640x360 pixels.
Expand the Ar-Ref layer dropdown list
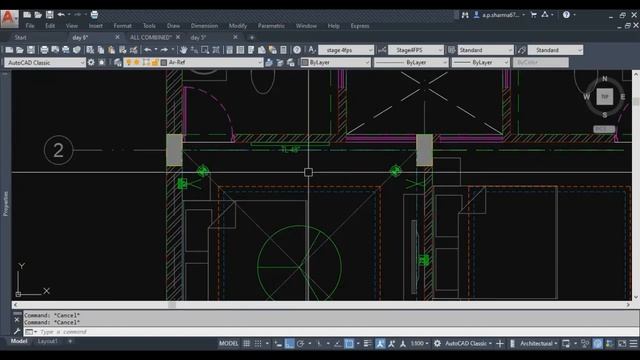(x=260, y=62)
